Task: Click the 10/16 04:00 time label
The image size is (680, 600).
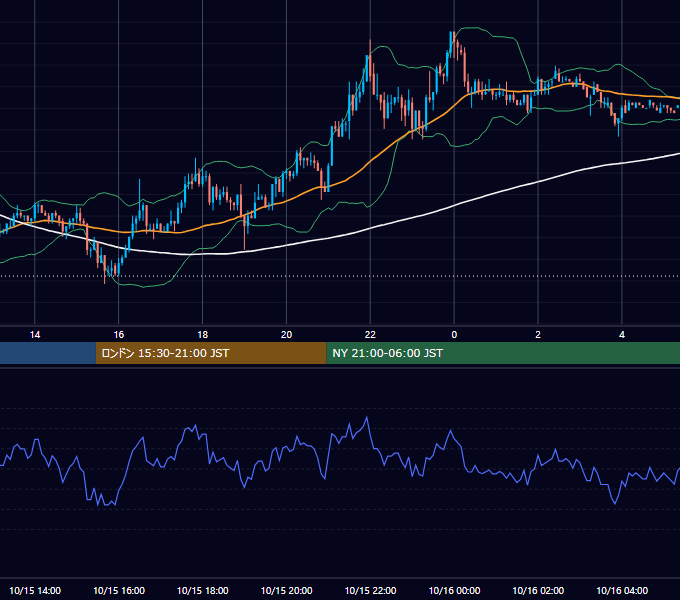Action: click(622, 590)
